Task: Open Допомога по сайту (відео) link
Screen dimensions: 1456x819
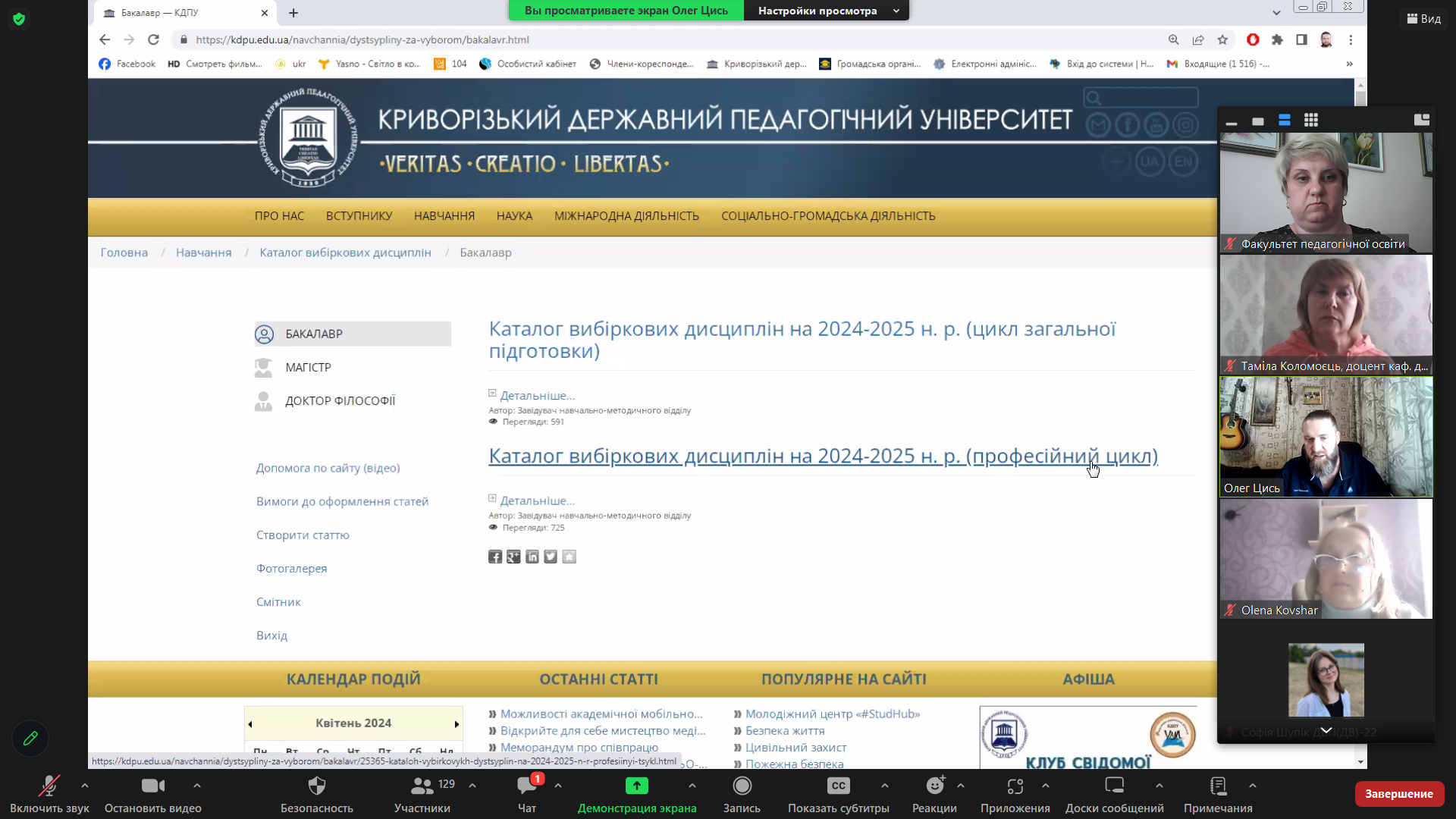Action: coord(328,468)
